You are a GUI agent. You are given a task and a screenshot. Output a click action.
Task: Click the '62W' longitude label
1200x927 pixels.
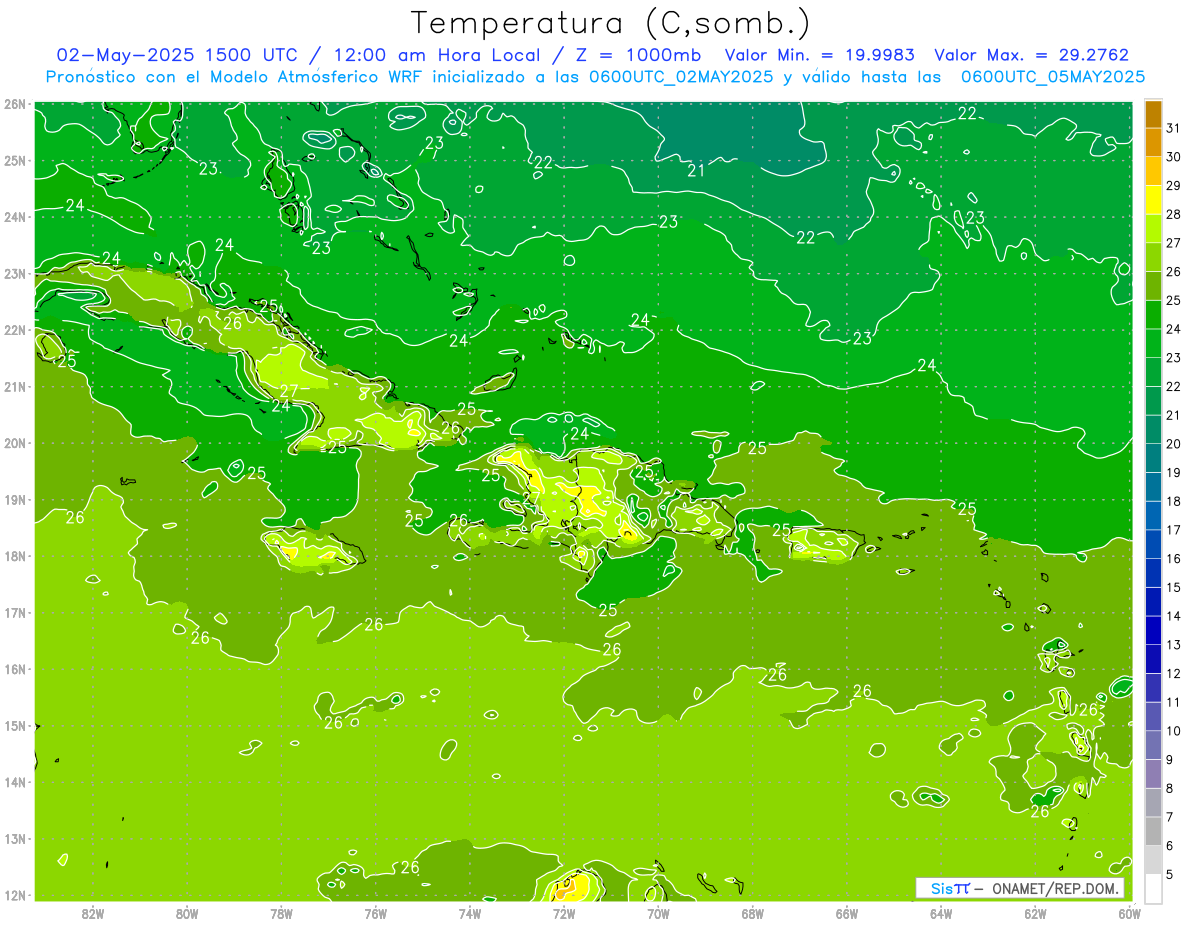point(1035,913)
